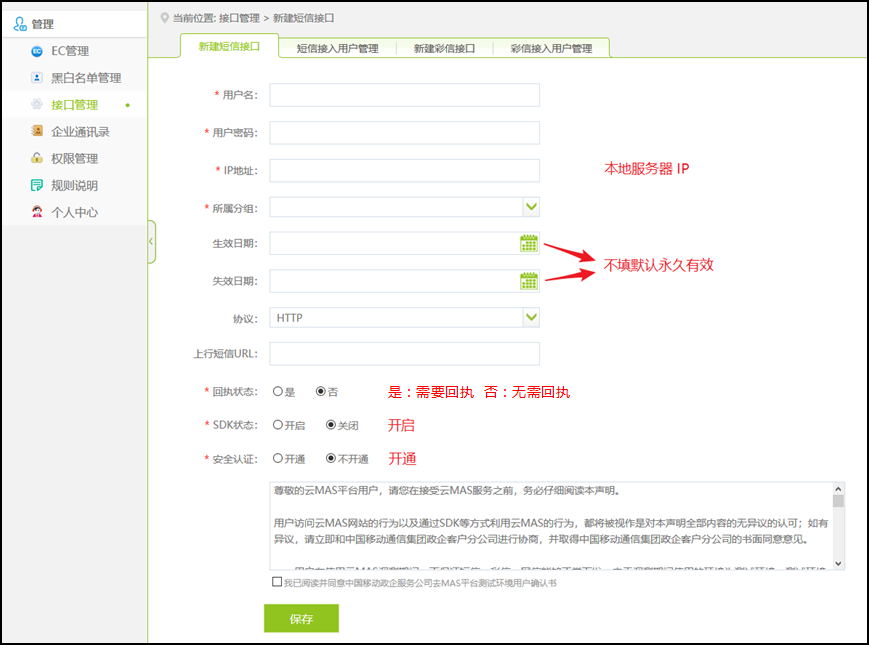Click the 用户密码 input field
Image resolution: width=869 pixels, height=645 pixels.
click(405, 132)
